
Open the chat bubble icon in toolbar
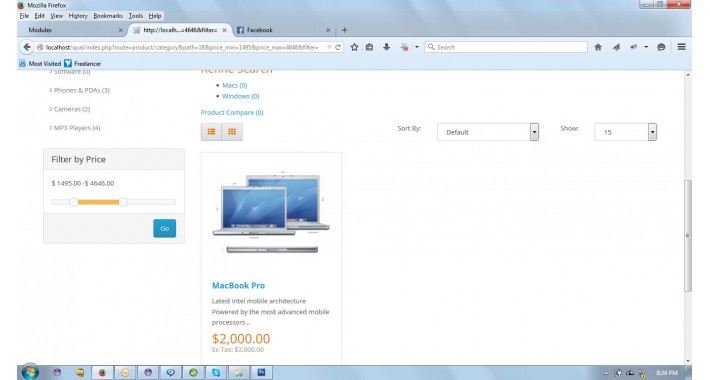coord(661,47)
